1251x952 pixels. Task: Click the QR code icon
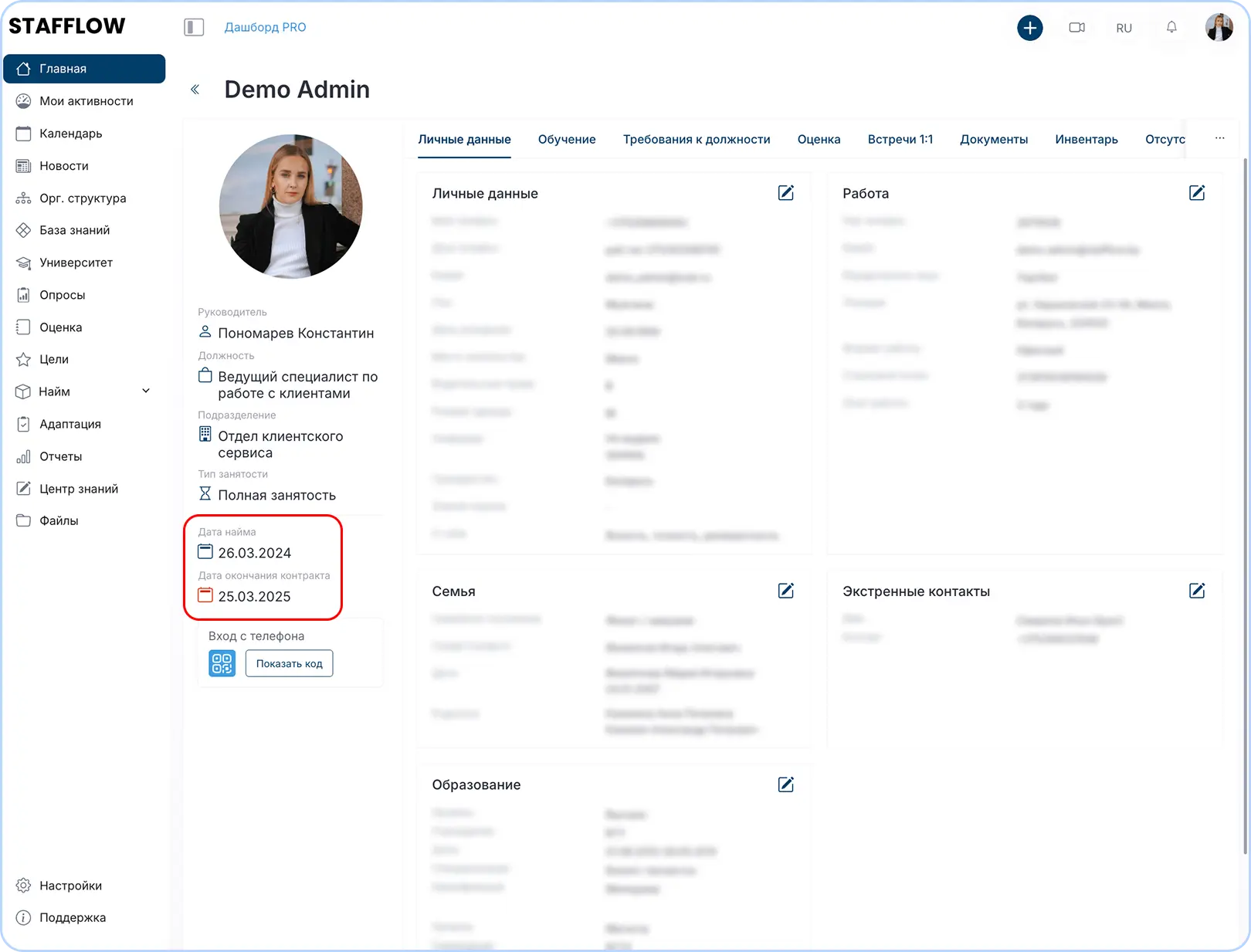222,663
